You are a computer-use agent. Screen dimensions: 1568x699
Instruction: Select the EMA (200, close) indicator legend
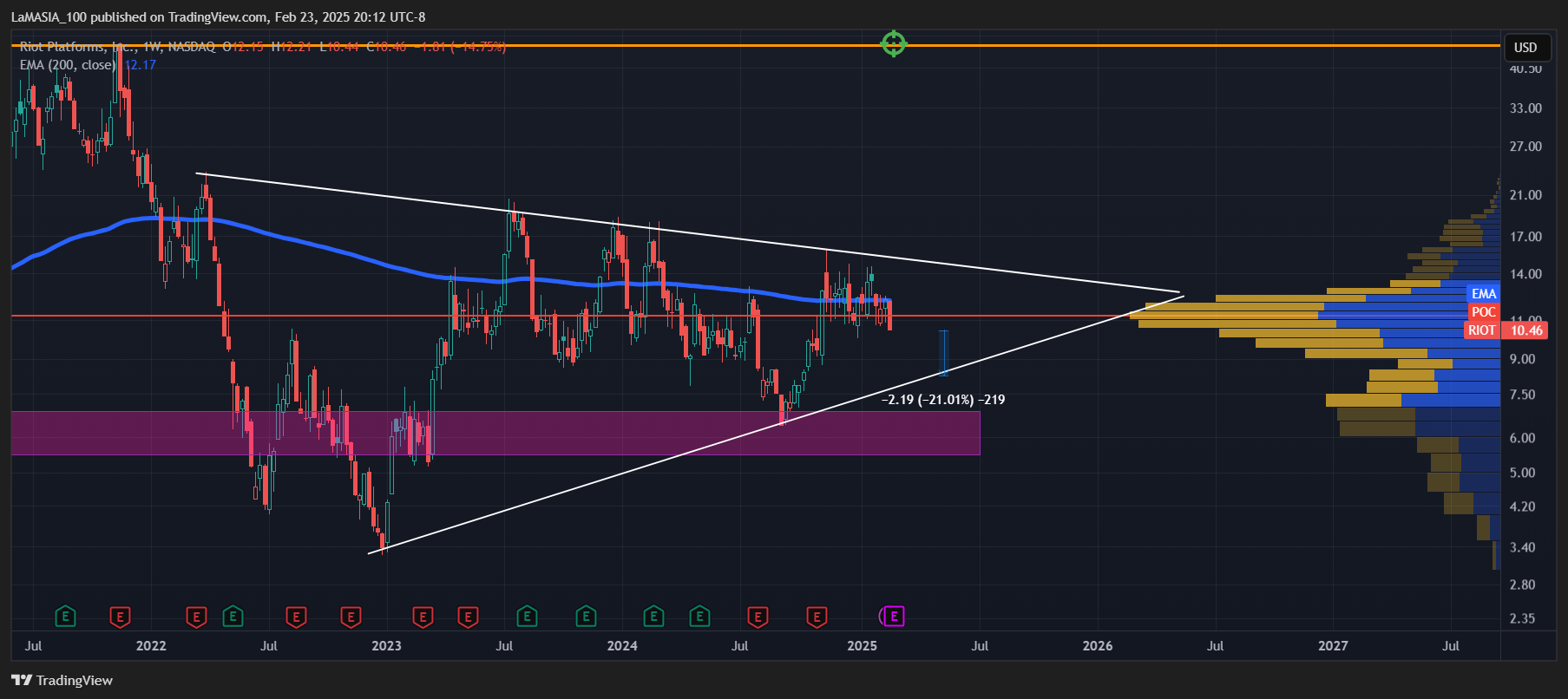(x=68, y=65)
